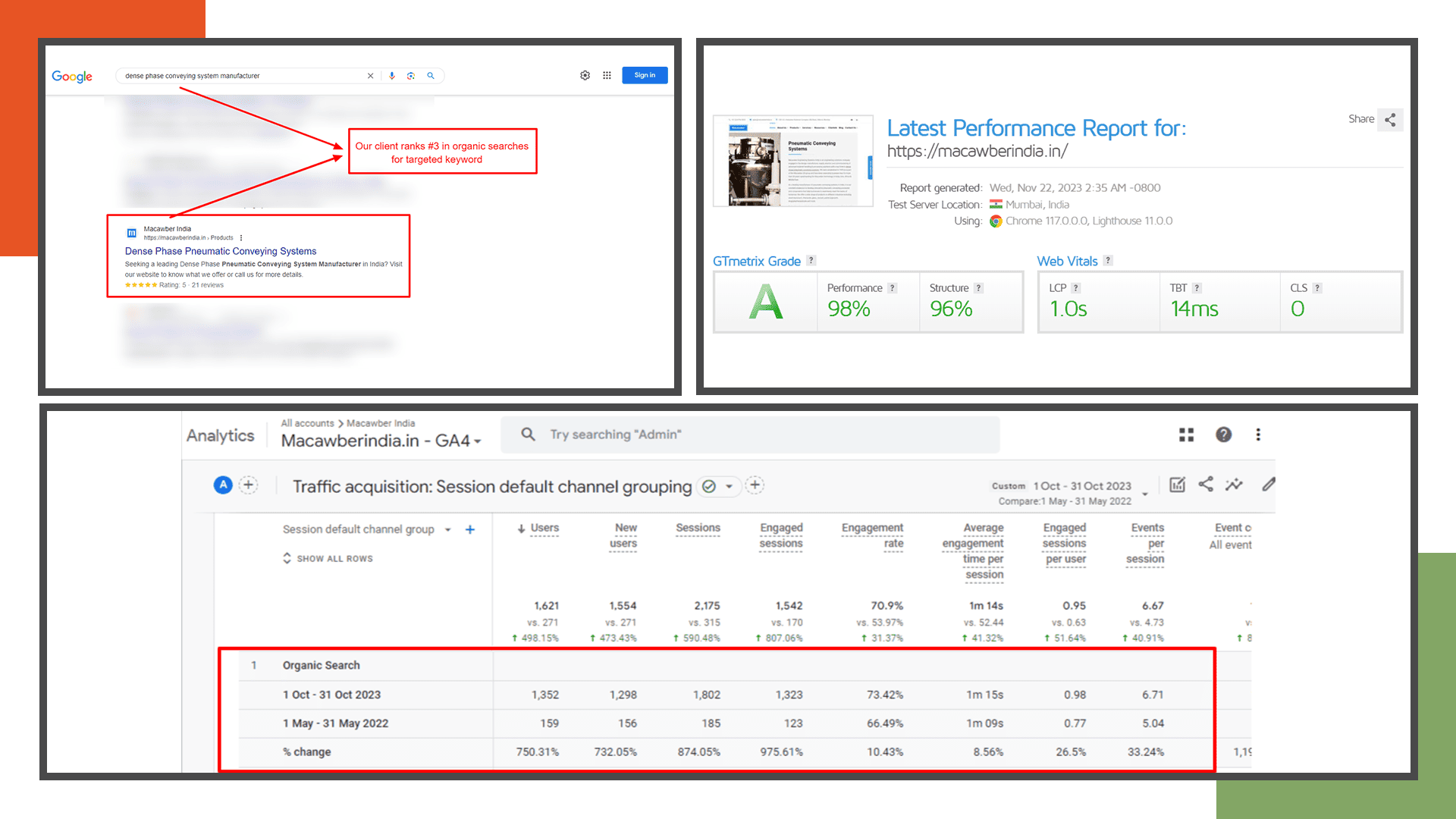The image size is (1456, 819).
Task: Open Analytics more options menu
Action: coord(1258,435)
